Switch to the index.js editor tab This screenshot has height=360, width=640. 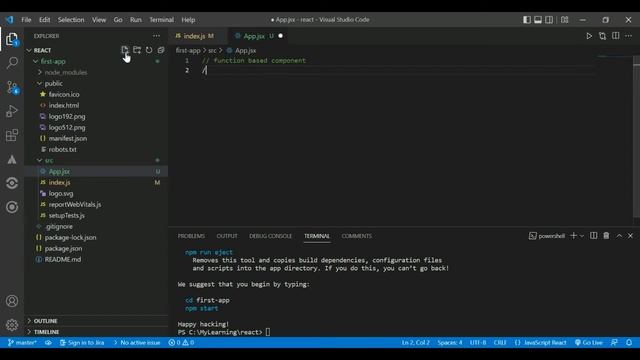click(198, 36)
